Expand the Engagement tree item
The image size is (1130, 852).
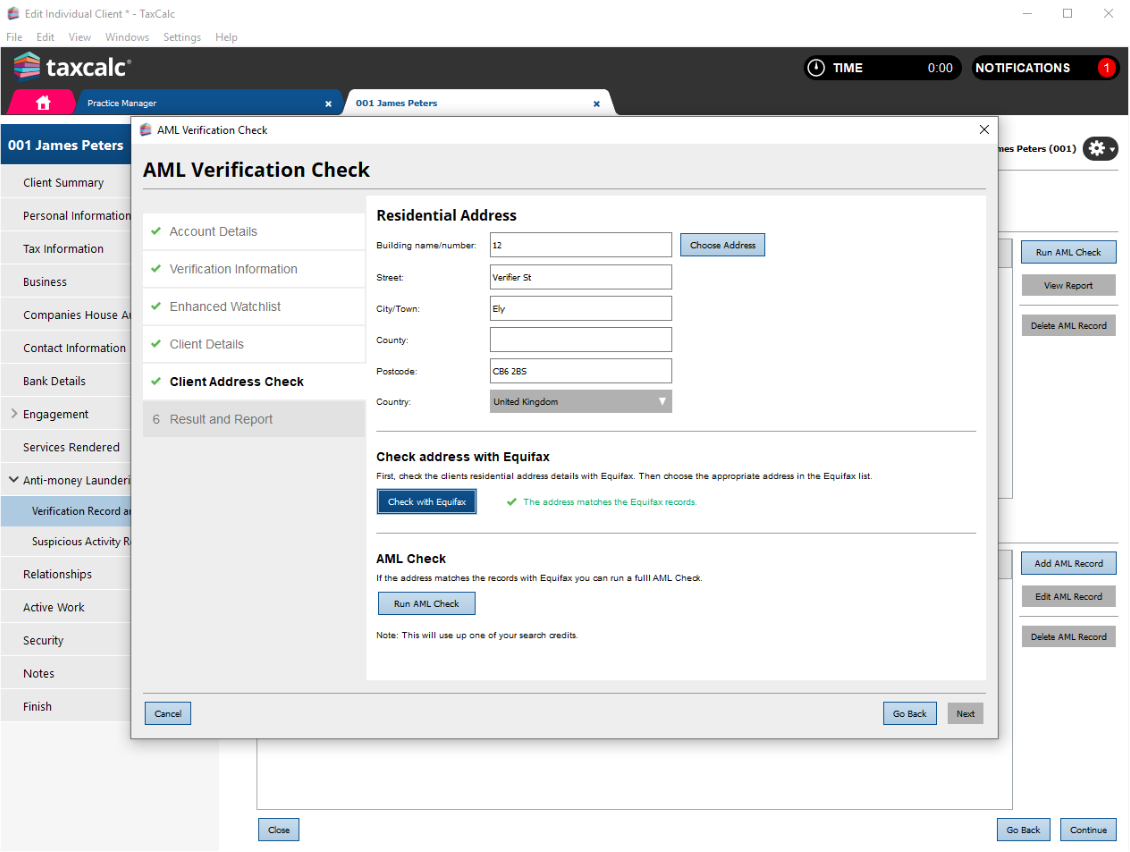click(x=14, y=414)
